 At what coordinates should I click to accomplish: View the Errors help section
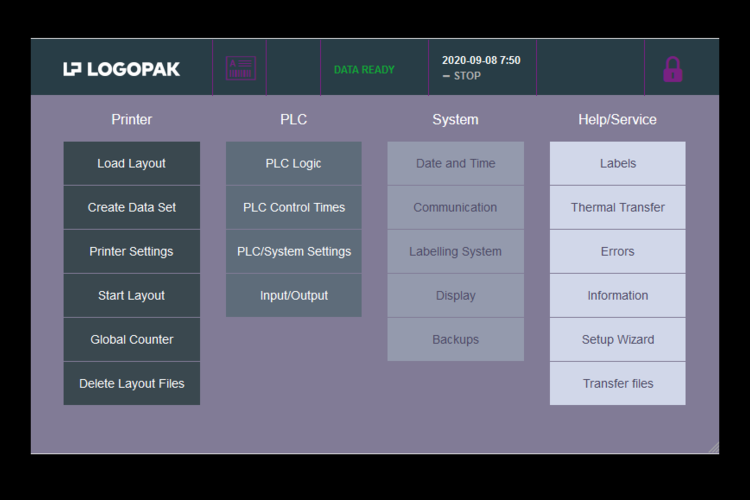tap(618, 251)
